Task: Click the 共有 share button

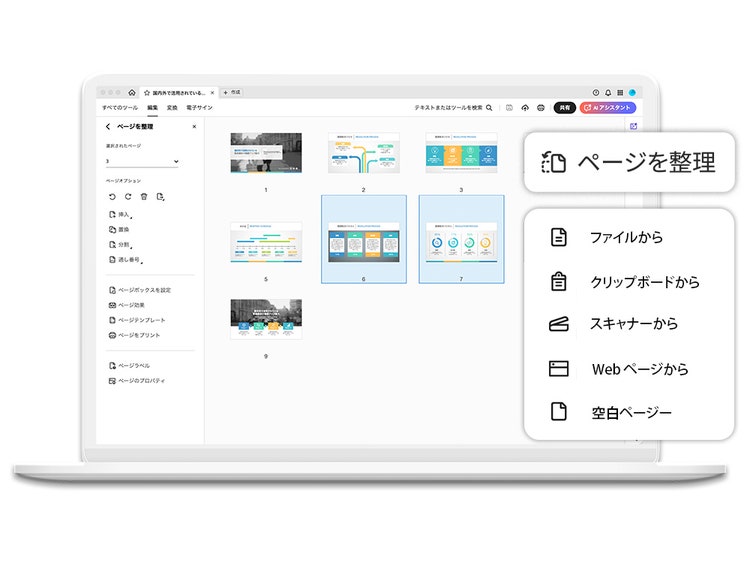Action: pos(565,108)
